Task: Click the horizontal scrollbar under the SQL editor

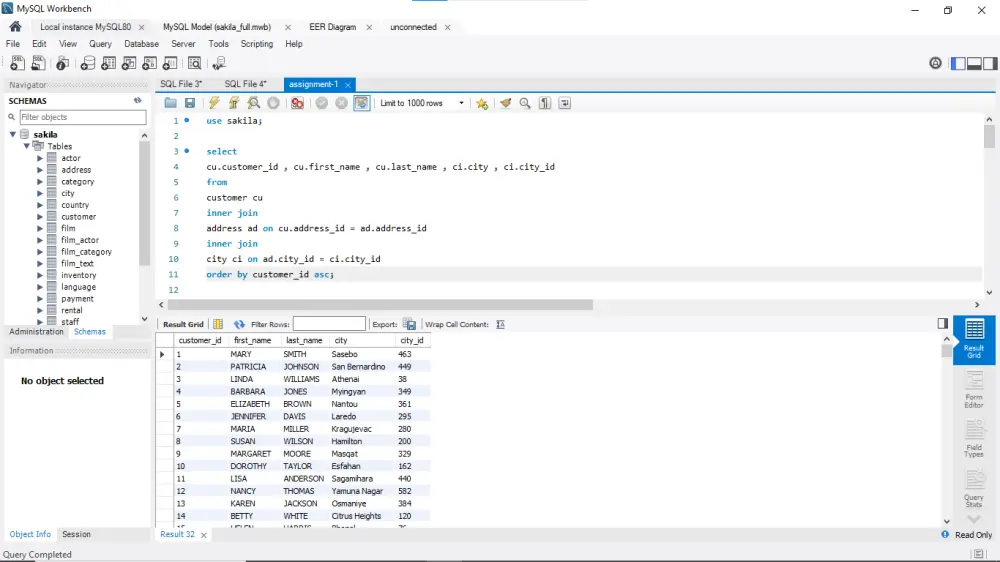Action: (x=380, y=305)
